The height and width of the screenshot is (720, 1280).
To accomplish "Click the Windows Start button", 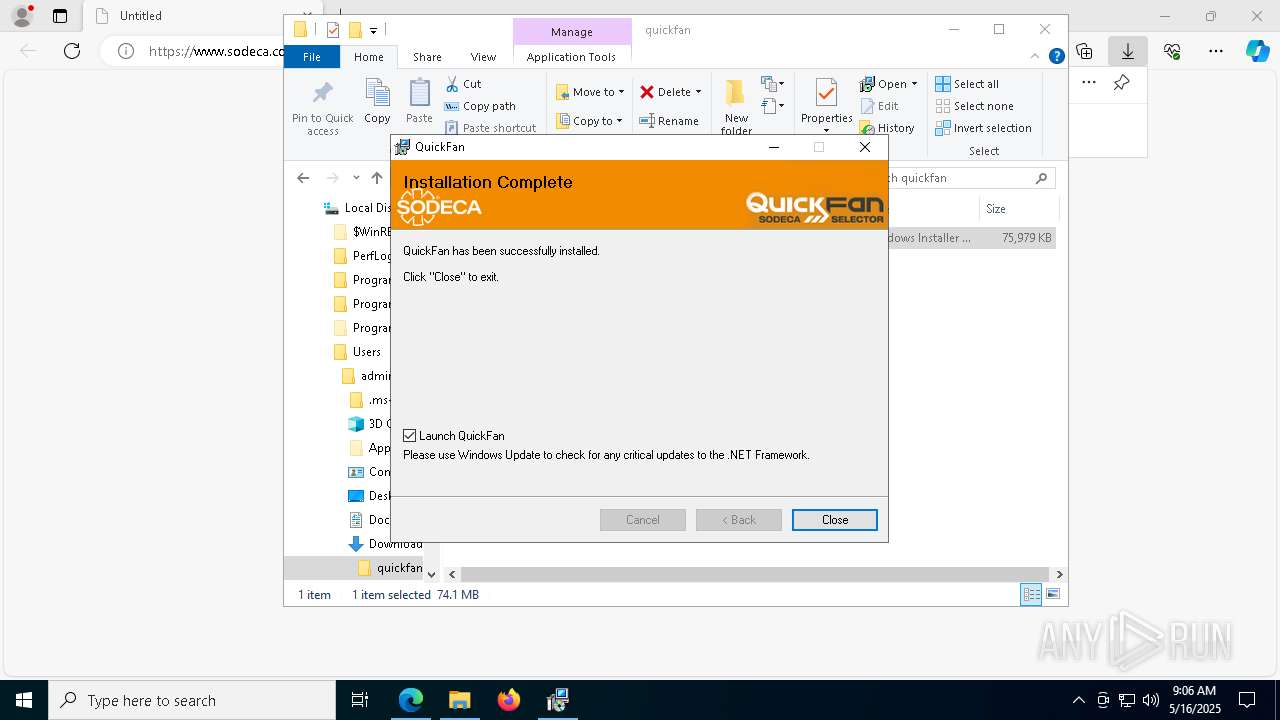I will [x=24, y=700].
